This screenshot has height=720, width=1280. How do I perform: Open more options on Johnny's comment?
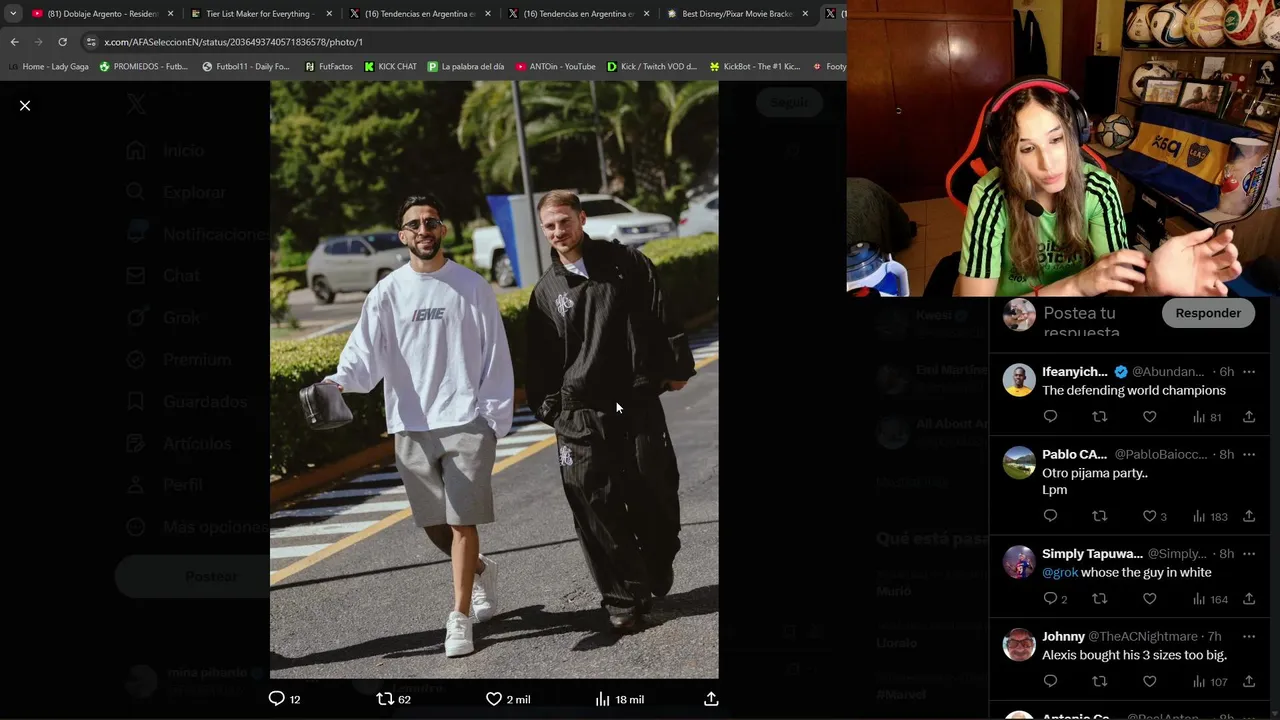[1249, 636]
